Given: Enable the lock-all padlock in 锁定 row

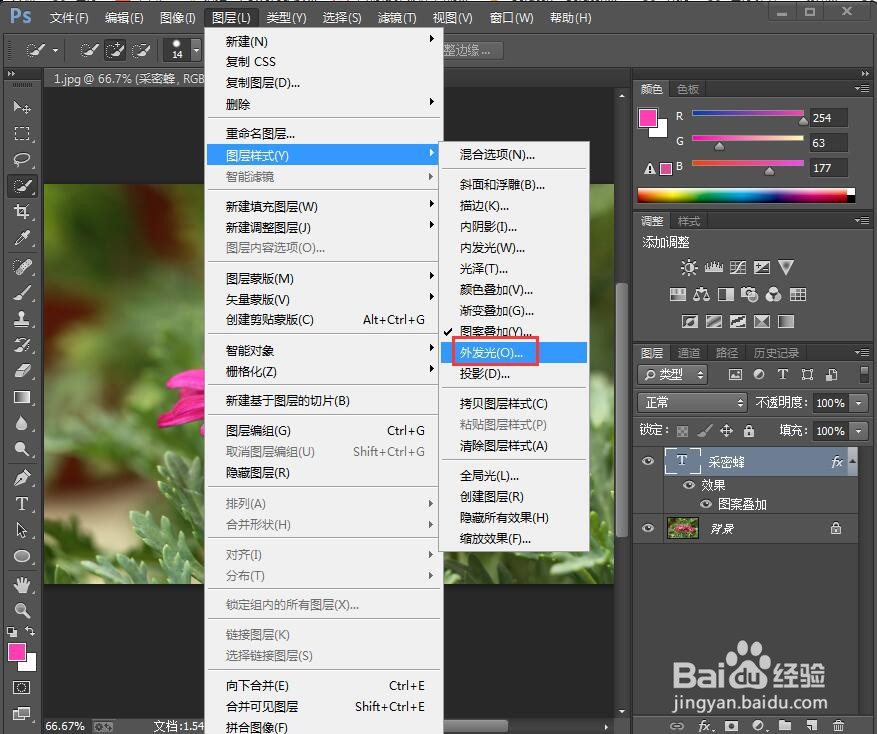Looking at the screenshot, I should click(748, 430).
